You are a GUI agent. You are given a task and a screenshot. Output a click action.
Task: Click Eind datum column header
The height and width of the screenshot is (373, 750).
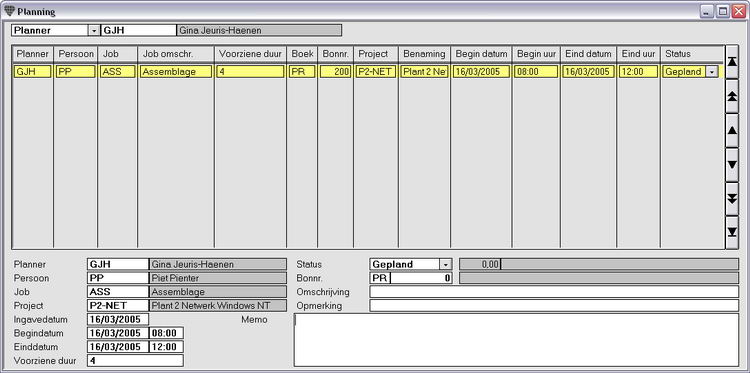point(589,54)
